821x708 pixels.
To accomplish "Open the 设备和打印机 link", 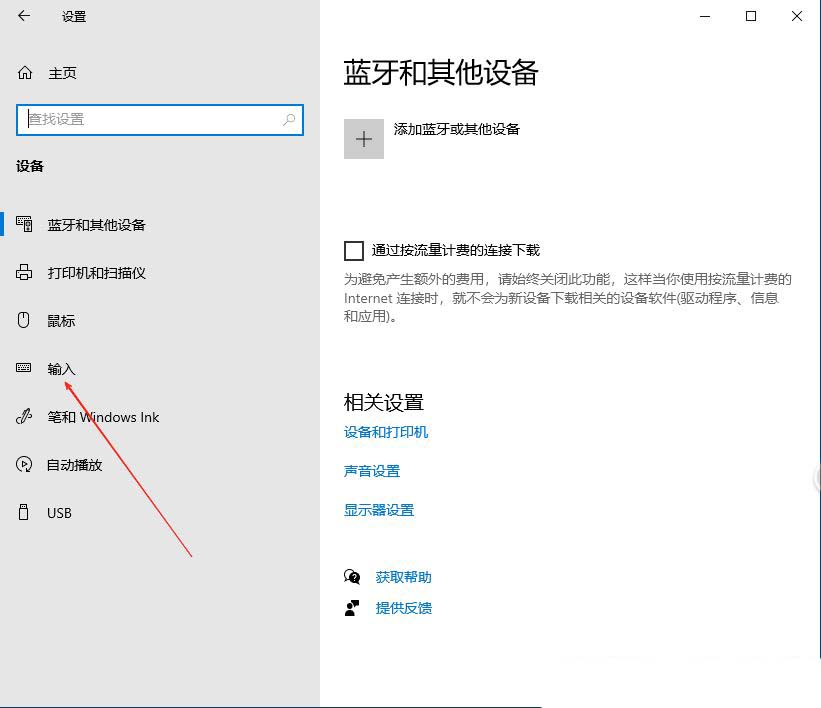I will coord(386,432).
